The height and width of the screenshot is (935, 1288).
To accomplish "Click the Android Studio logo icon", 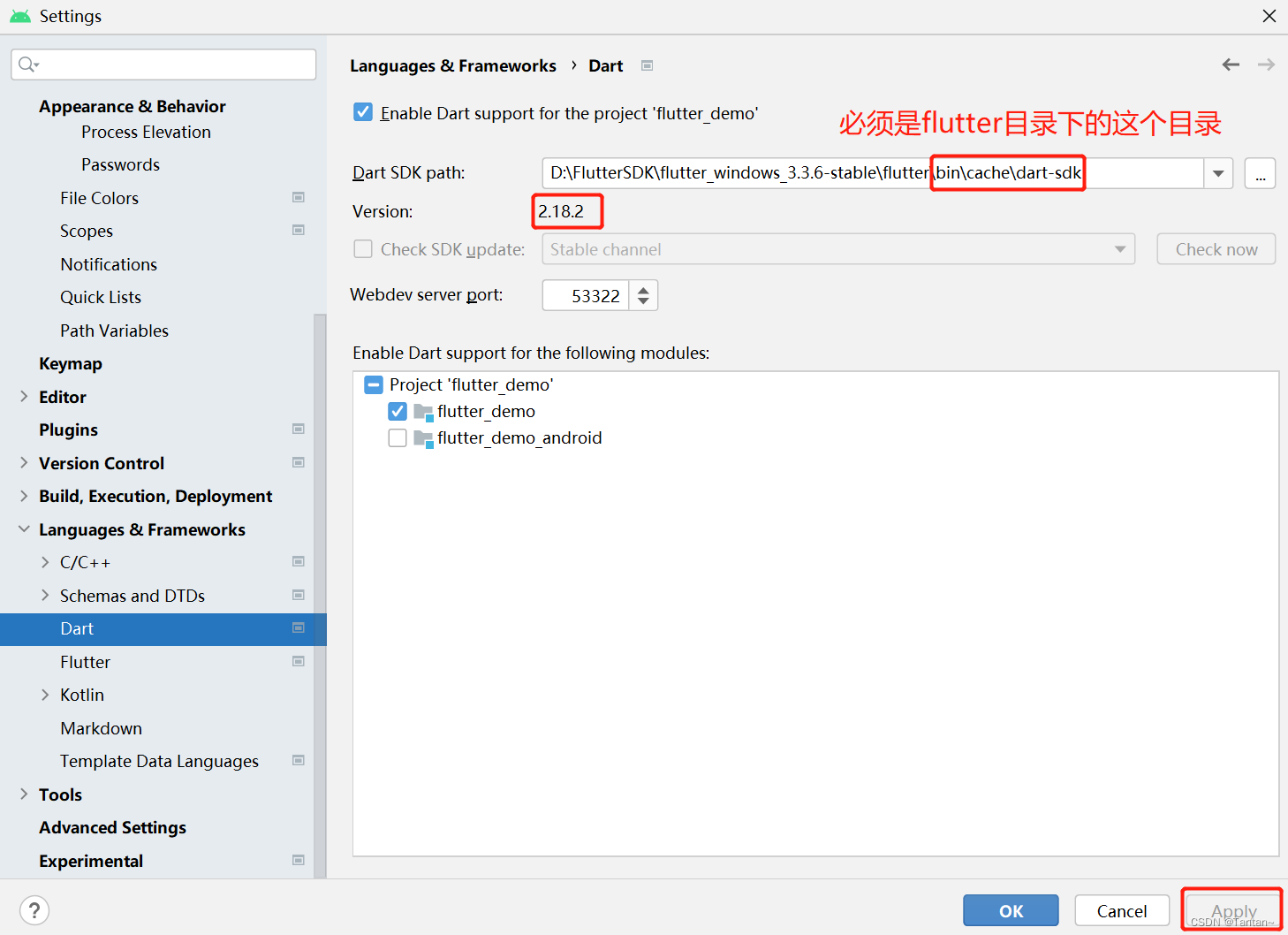I will [19, 16].
